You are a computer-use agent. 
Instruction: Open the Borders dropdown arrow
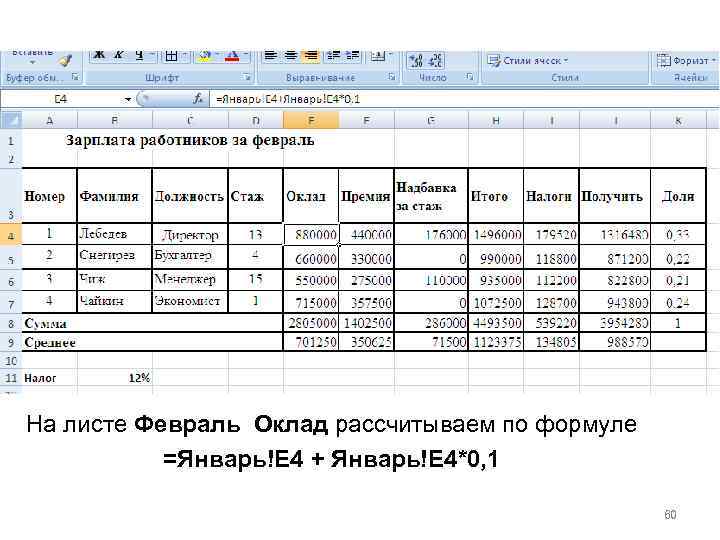pos(184,56)
